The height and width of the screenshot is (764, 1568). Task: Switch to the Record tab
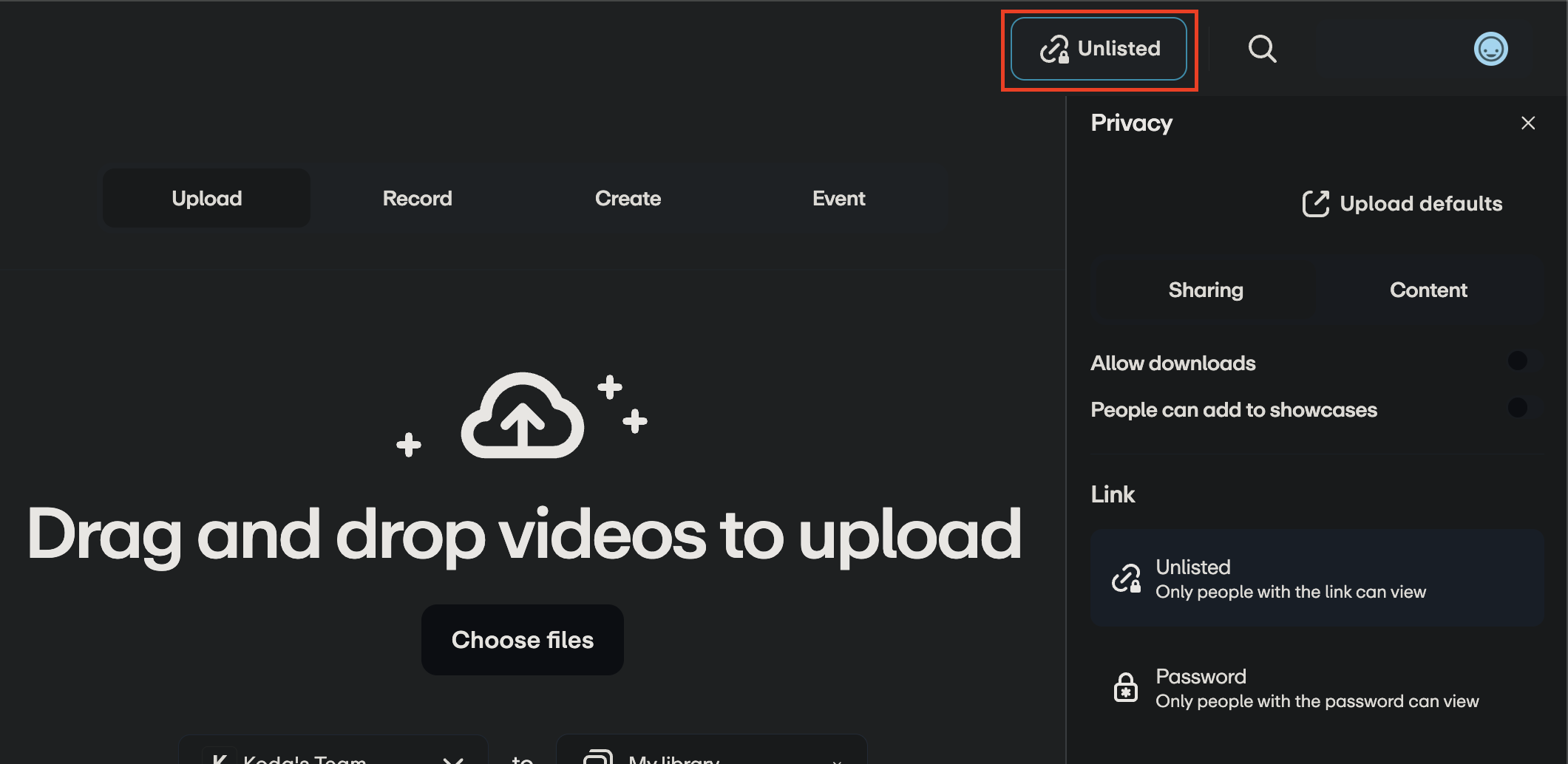(417, 198)
